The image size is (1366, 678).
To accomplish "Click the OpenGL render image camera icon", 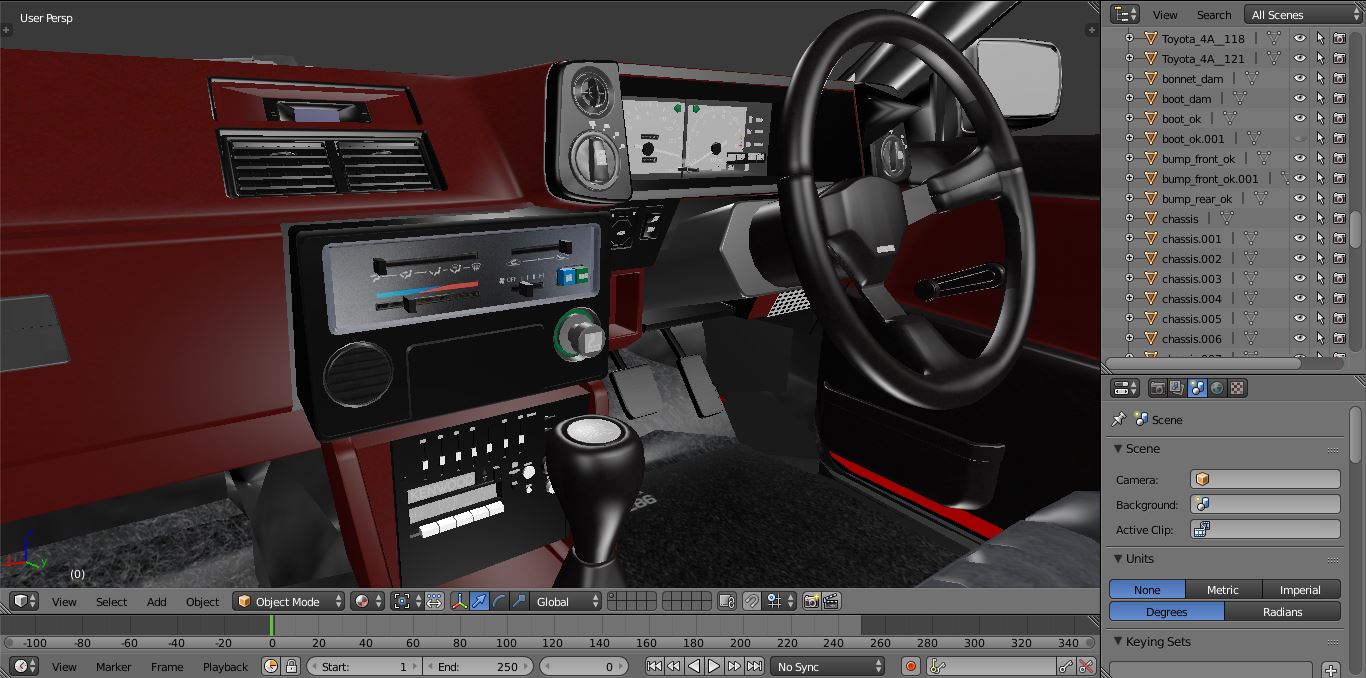I will 811,601.
